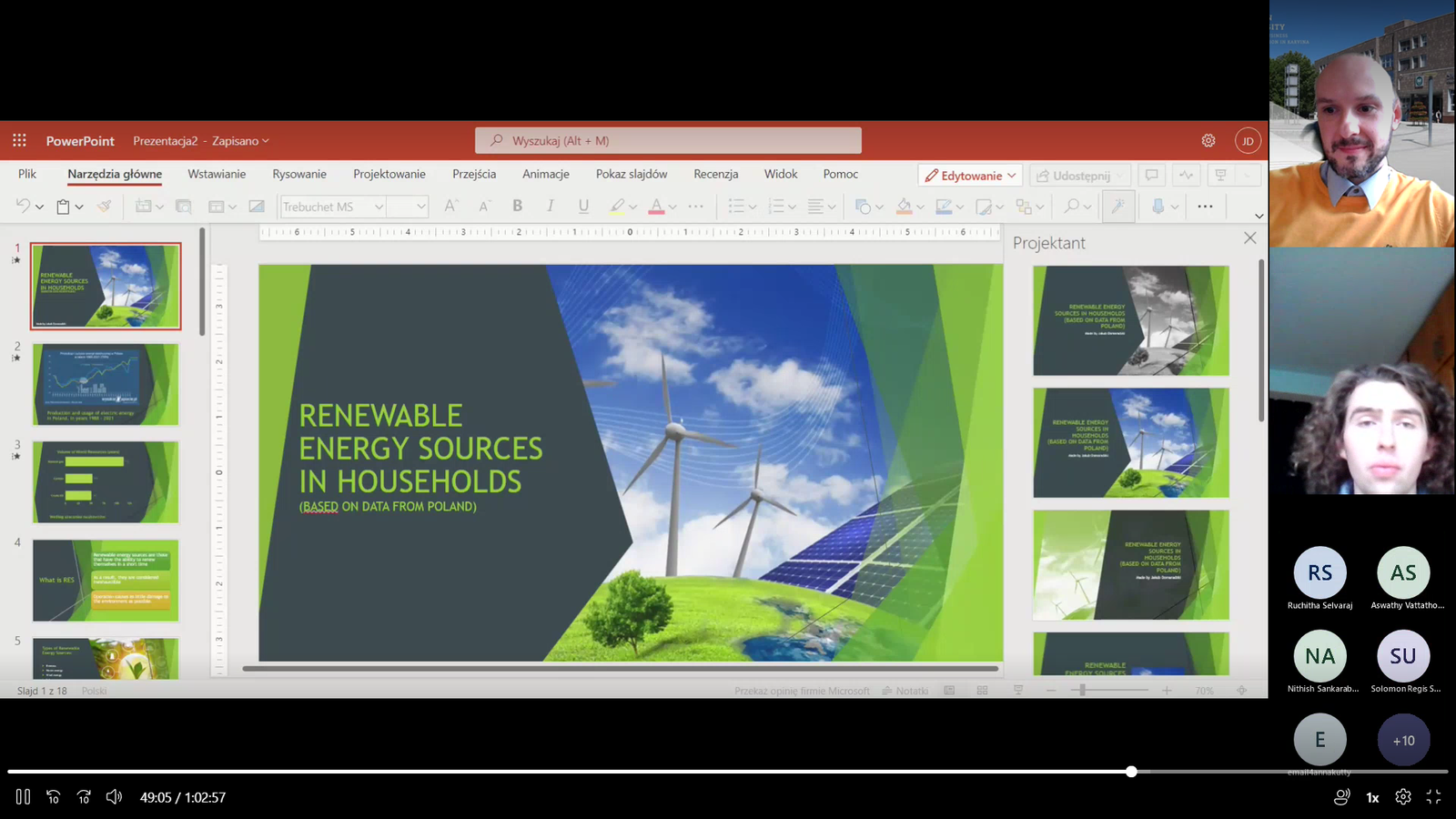
Task: Open more ribbon options ellipsis at right
Action: [x=1205, y=207]
